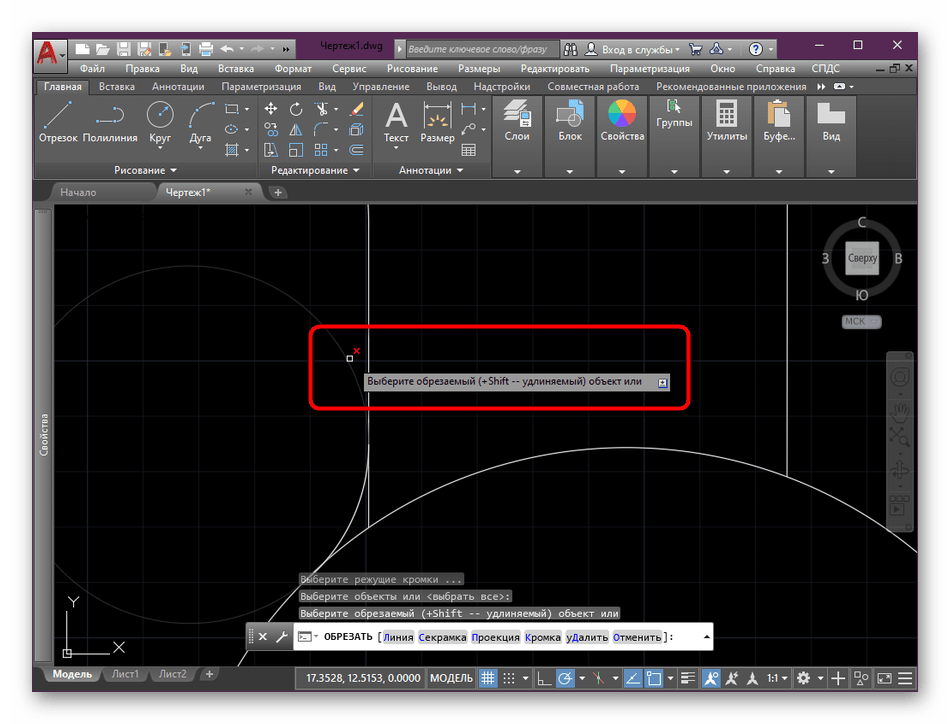Screen dimensions: 950x724
Task: Choose the Секрамка option in command line
Action: click(x=441, y=637)
